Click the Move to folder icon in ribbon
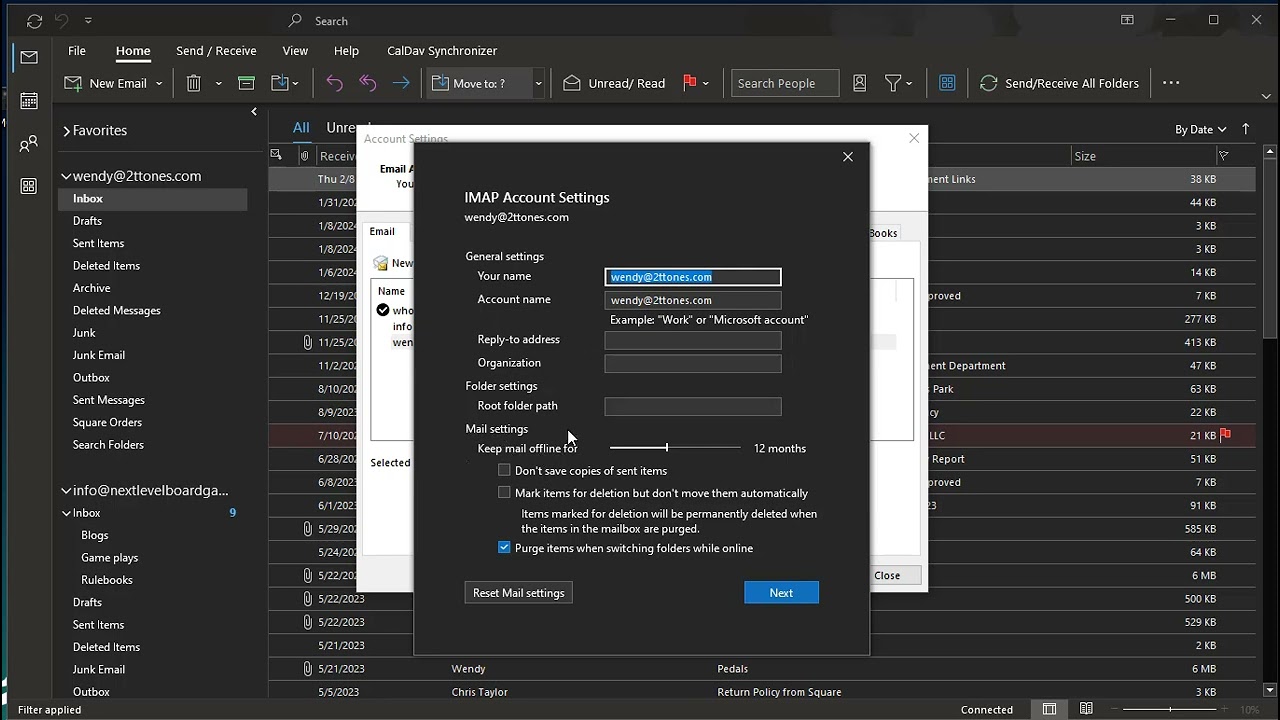Viewport: 1280px width, 720px height. pos(279,83)
